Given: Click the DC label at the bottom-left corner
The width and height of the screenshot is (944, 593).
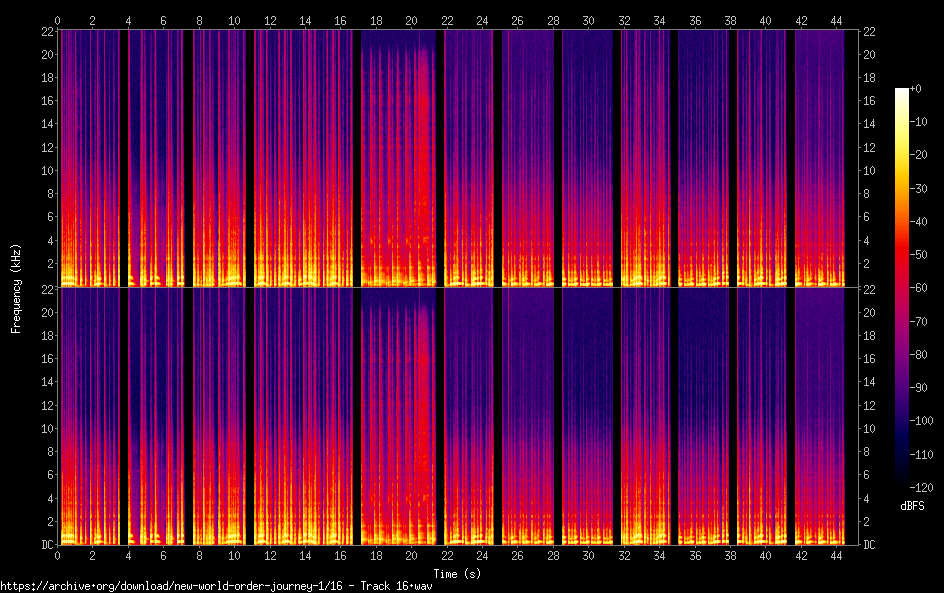Looking at the screenshot, I should [x=46, y=545].
